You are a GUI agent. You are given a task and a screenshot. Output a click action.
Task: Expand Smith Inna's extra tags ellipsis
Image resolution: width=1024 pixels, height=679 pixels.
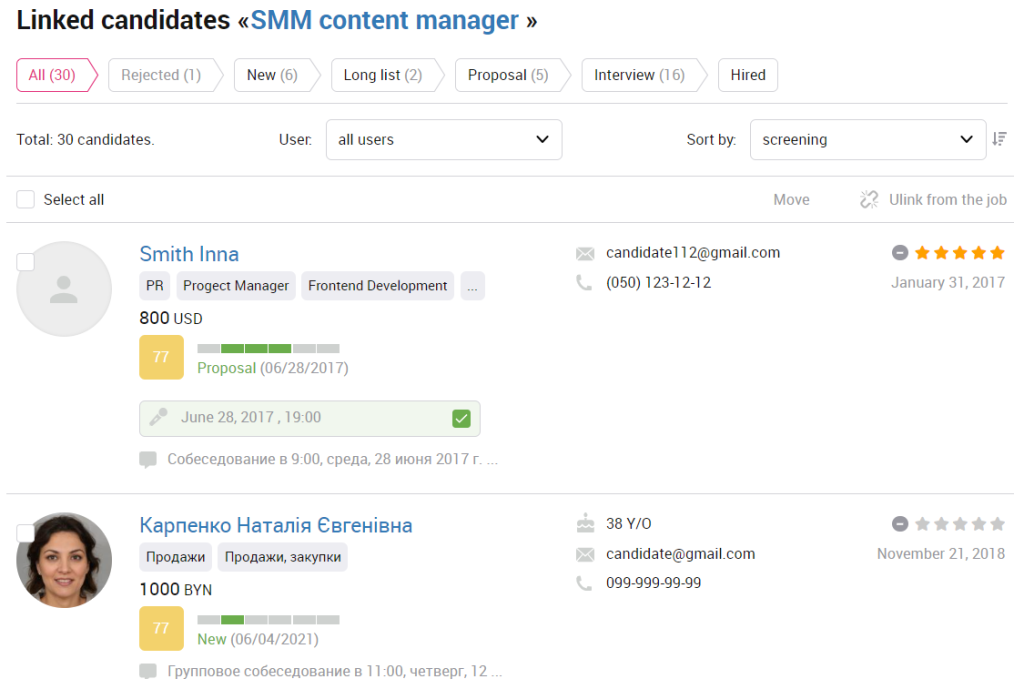[472, 286]
